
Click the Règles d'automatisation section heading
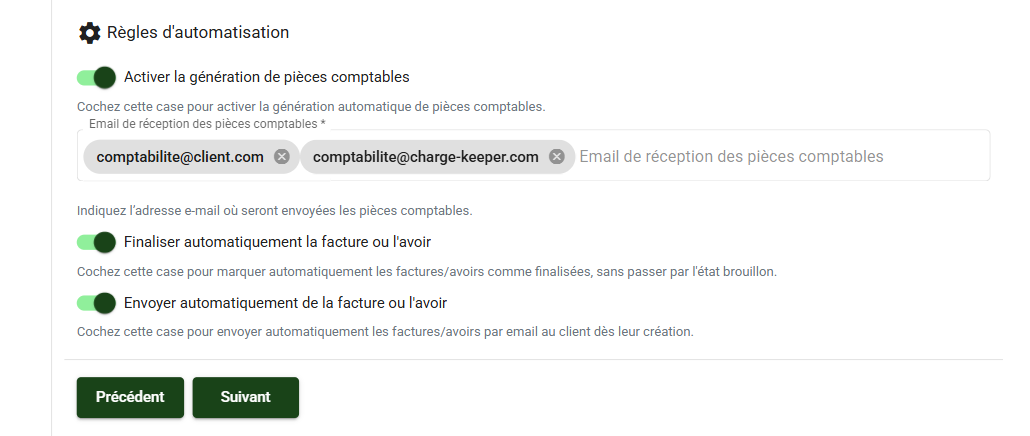pyautogui.click(x=198, y=32)
